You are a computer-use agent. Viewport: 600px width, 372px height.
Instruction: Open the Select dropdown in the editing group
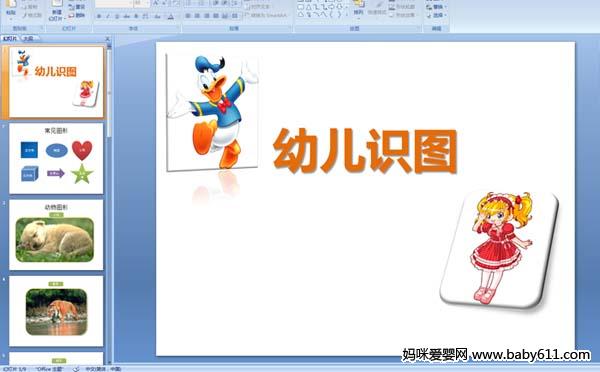[437, 16]
